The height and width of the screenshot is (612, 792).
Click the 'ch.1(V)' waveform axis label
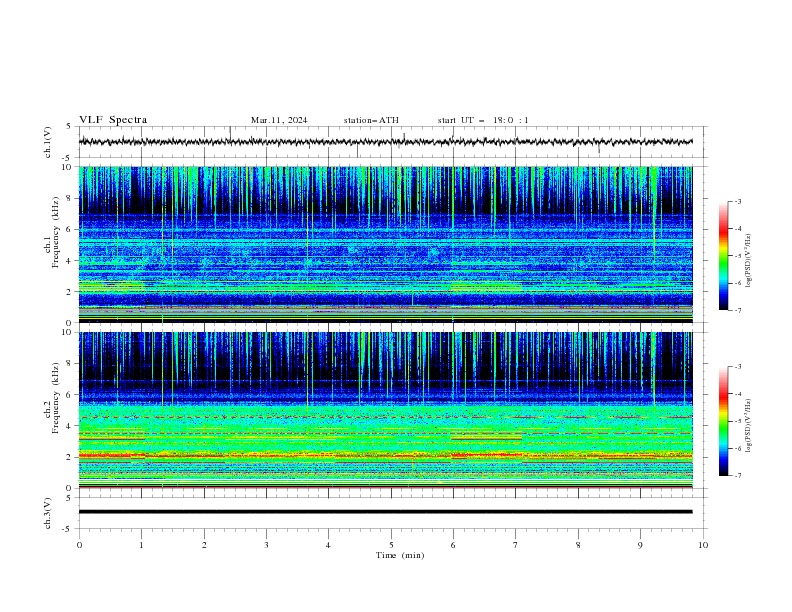(x=48, y=142)
